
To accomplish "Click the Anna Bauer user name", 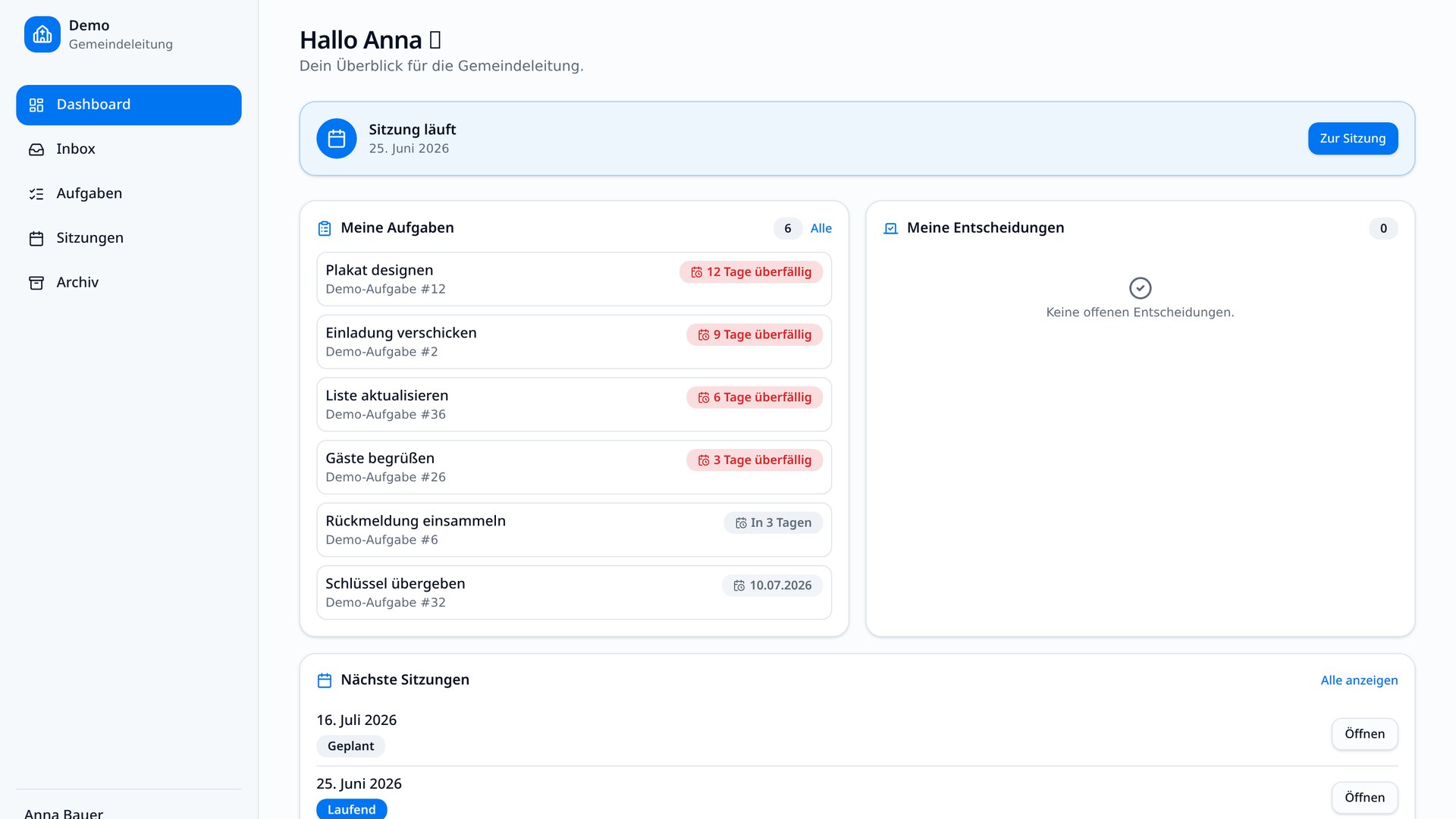I will 64,813.
